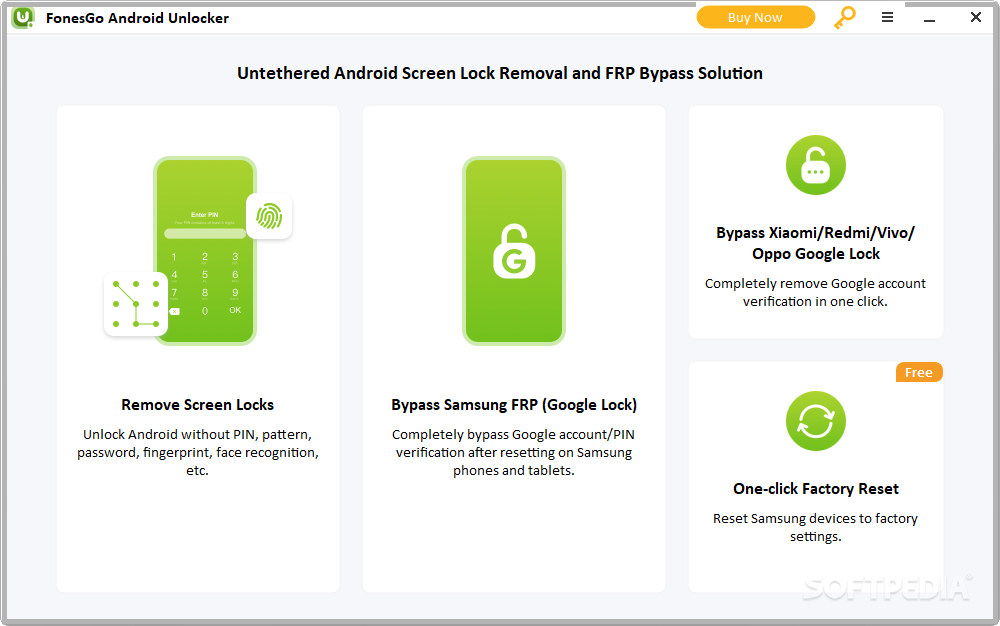Open Bypass Xiaomi/Redmi/Vivo/Oppo Google Lock
The height and width of the screenshot is (626, 1000).
click(x=816, y=243)
